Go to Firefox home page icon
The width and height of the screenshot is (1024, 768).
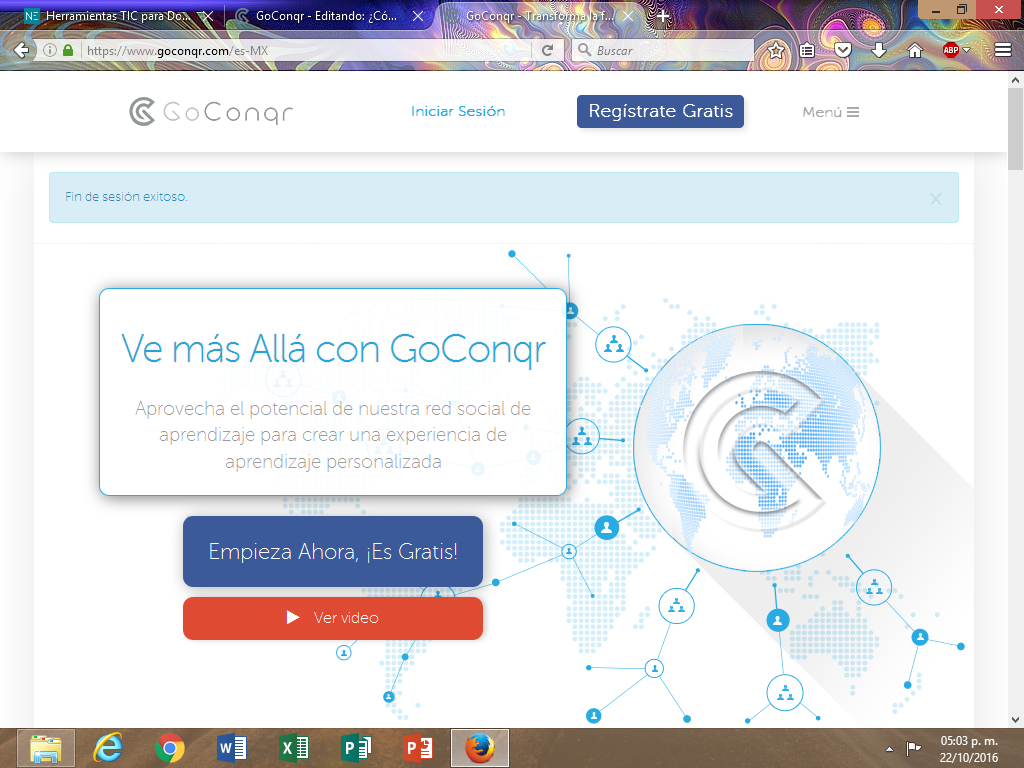[x=915, y=50]
